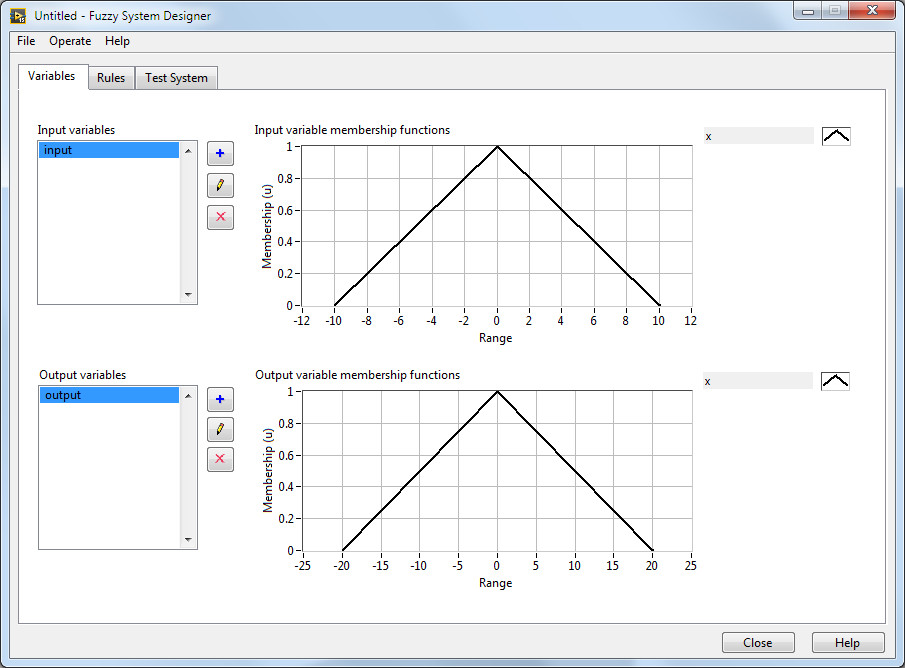Click the up arrow of Output variables scrollbar
The height and width of the screenshot is (668, 905).
click(x=188, y=396)
